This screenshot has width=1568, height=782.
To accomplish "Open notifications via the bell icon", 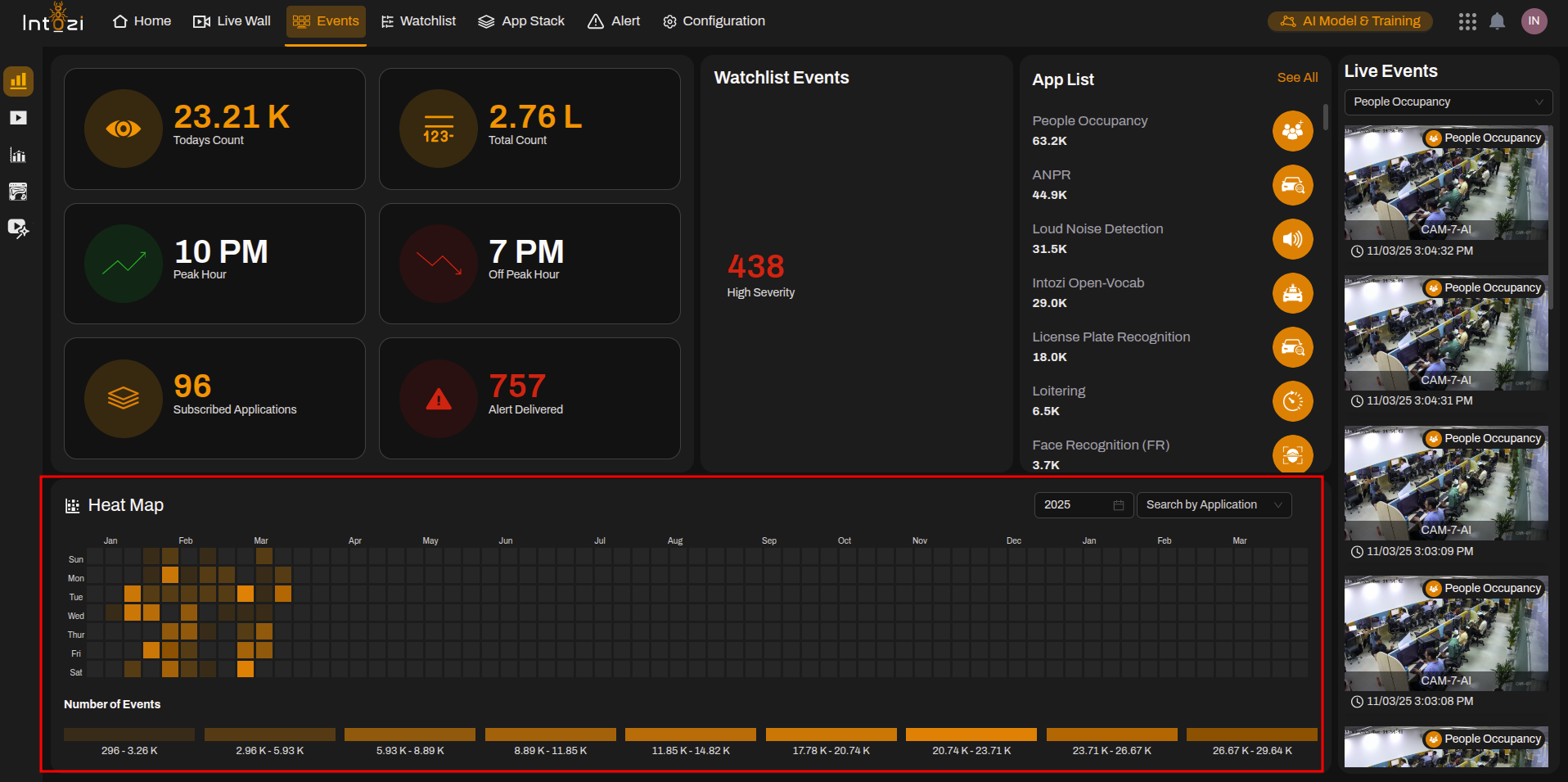I will (1498, 20).
